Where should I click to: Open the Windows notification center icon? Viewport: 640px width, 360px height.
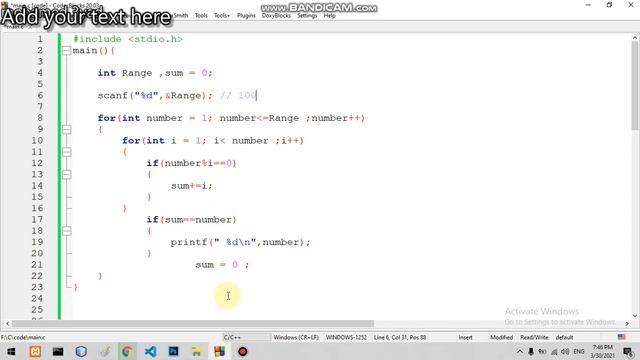628,351
